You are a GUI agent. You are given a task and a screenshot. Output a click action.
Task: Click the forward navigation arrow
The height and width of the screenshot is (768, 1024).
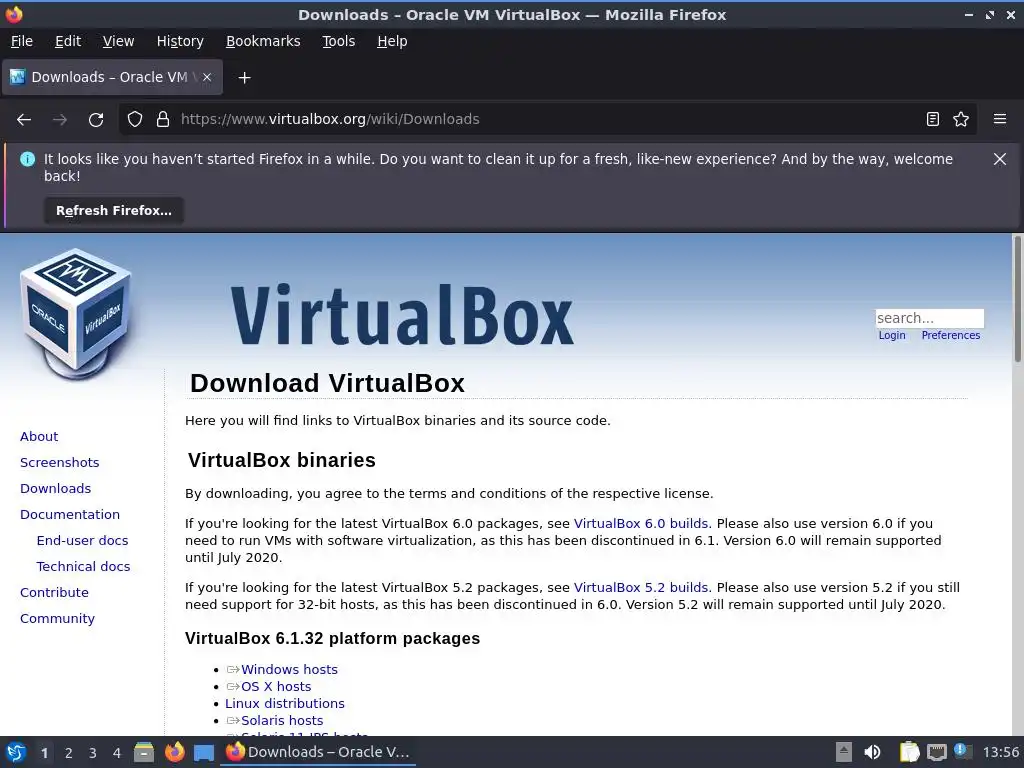tap(60, 120)
